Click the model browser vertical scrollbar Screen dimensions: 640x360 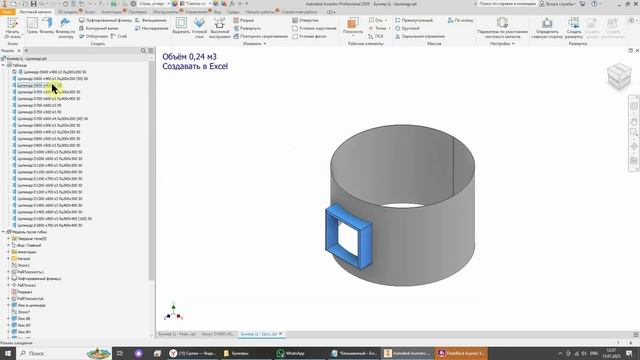click(x=151, y=171)
